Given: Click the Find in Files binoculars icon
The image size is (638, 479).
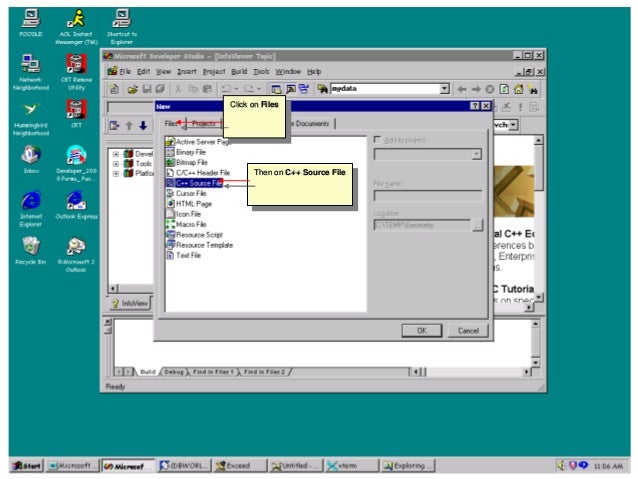Looking at the screenshot, I should click(x=322, y=89).
